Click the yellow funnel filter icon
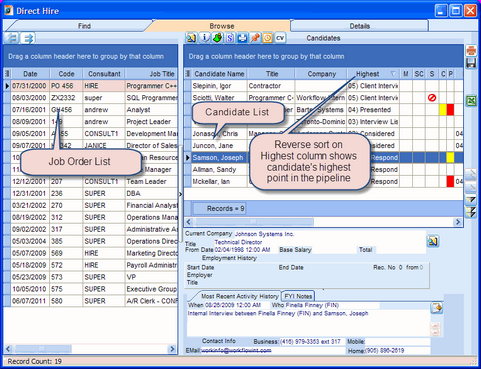Screen dimensions: 481x369 pos(471,200)
